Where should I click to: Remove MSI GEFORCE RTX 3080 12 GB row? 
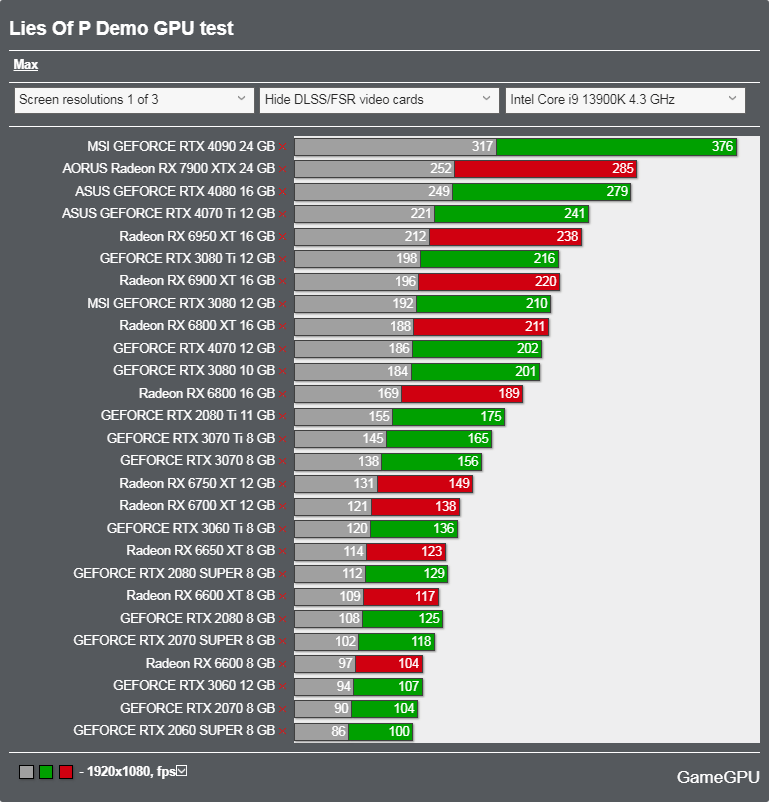click(x=282, y=304)
